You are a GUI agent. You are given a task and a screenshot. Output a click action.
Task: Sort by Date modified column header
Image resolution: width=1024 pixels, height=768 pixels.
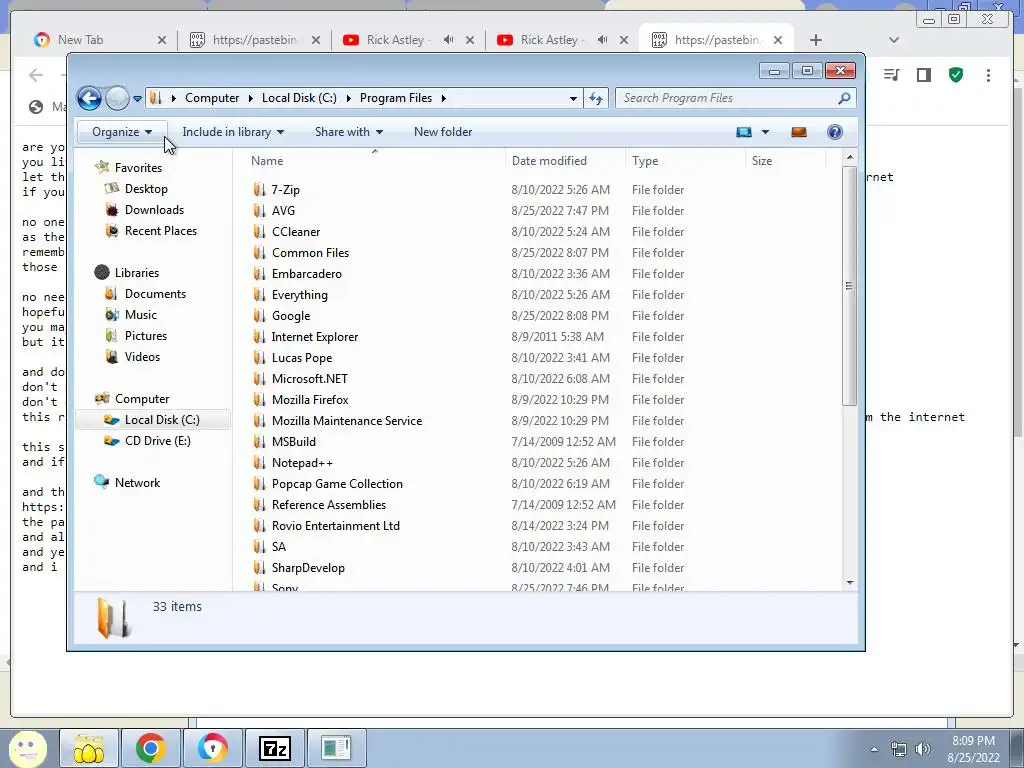coord(565,161)
